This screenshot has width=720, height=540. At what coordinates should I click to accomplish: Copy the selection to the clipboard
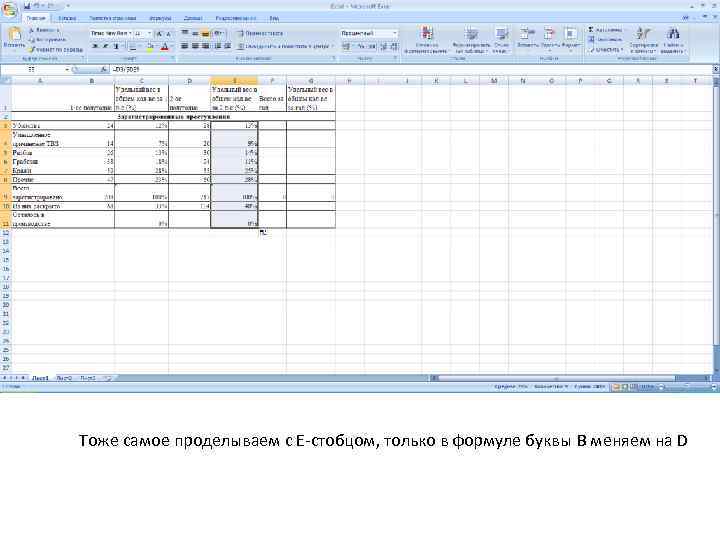pos(47,40)
